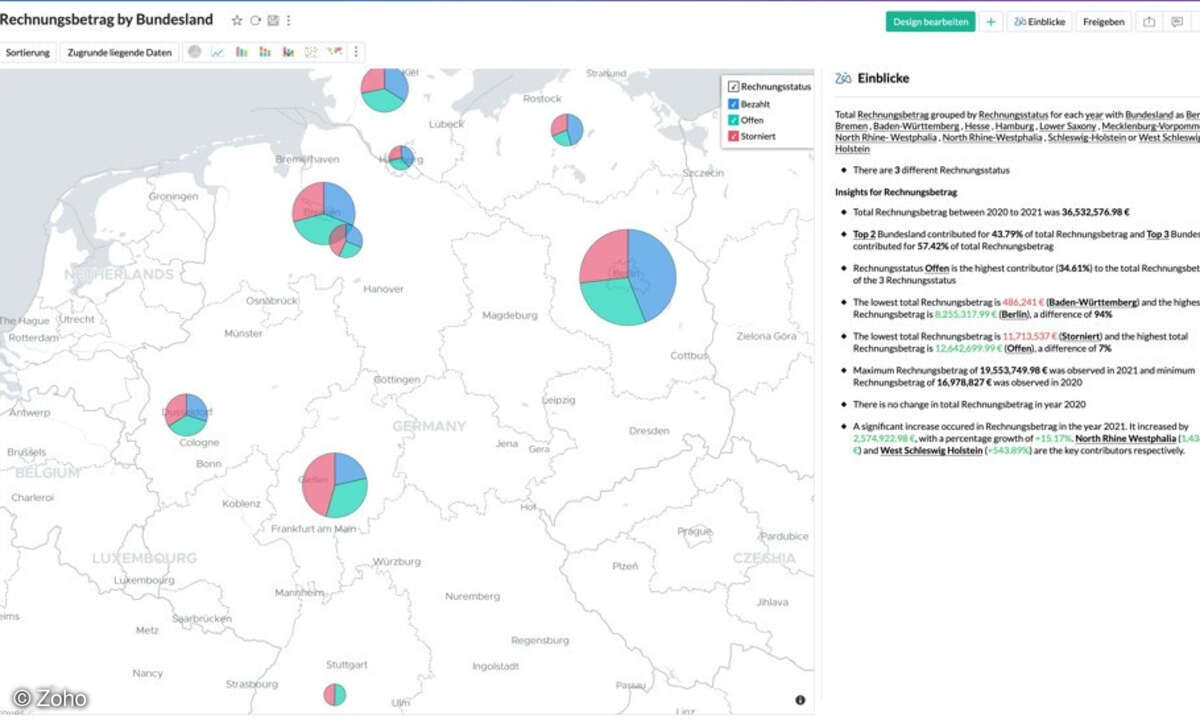Click the growth value '+15.17%'
The image size is (1200, 720).
coord(1053,438)
